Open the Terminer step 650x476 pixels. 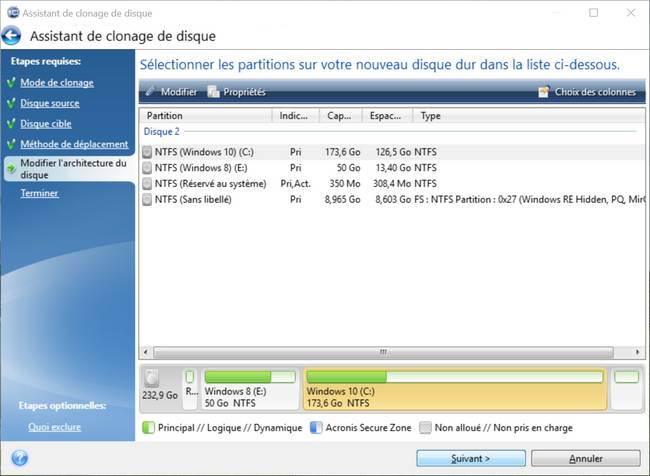(x=39, y=193)
